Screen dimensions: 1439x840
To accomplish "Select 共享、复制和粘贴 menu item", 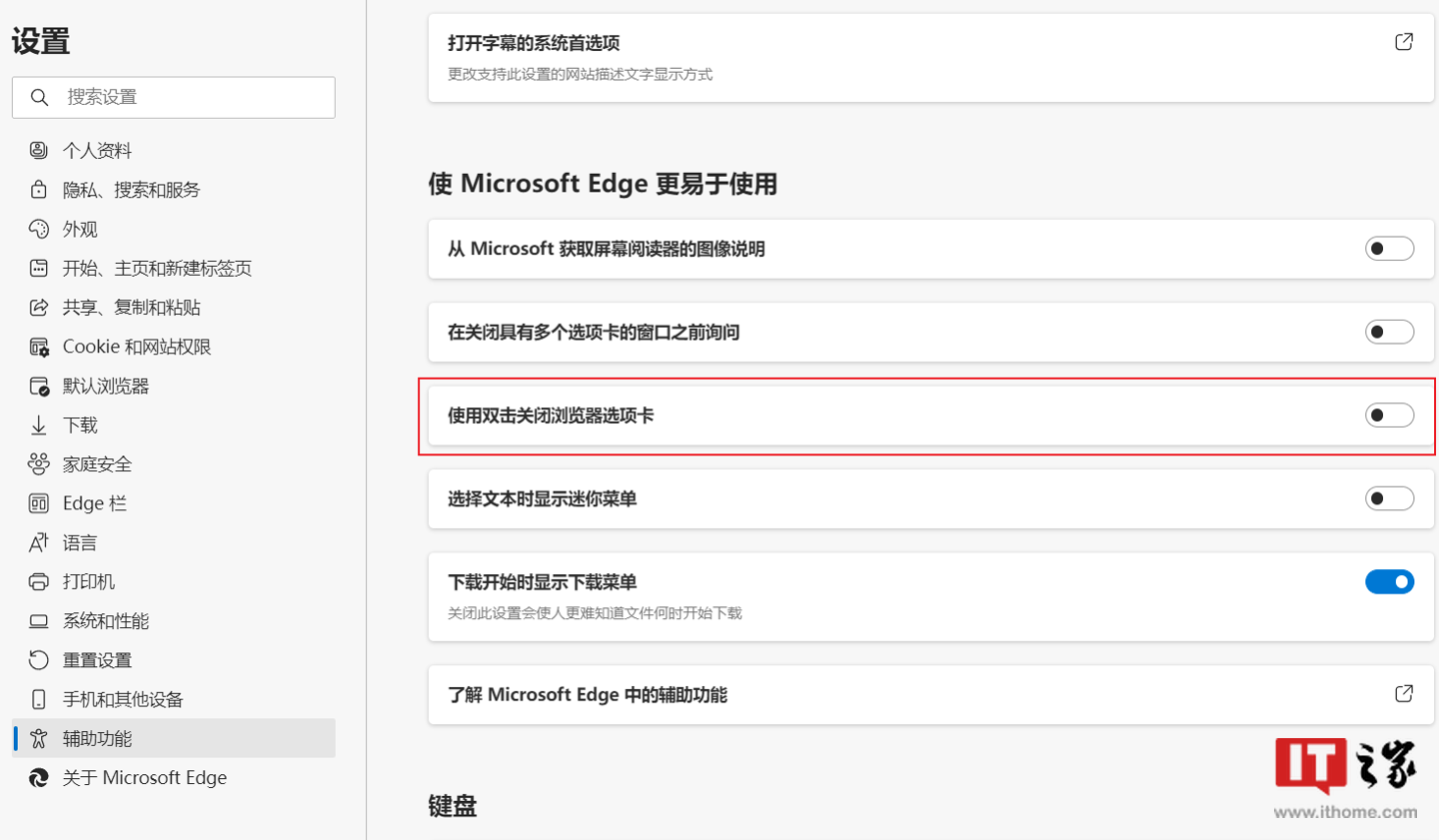I will [174, 308].
